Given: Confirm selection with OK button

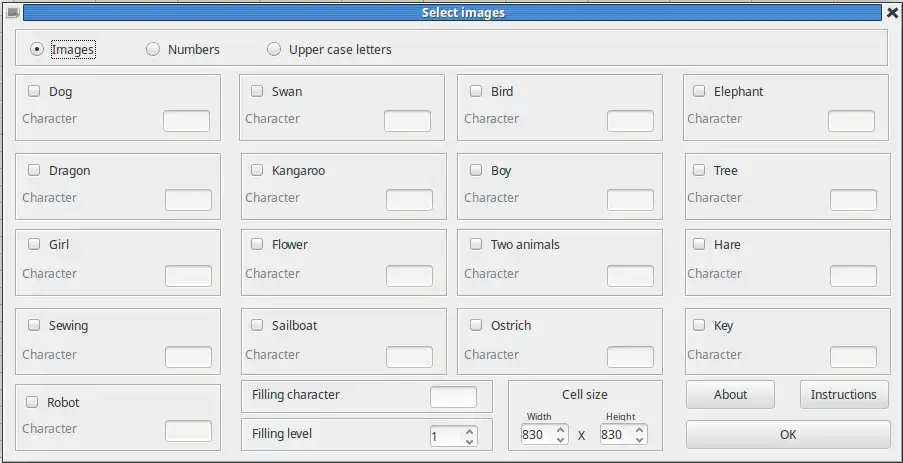Looking at the screenshot, I should (788, 434).
